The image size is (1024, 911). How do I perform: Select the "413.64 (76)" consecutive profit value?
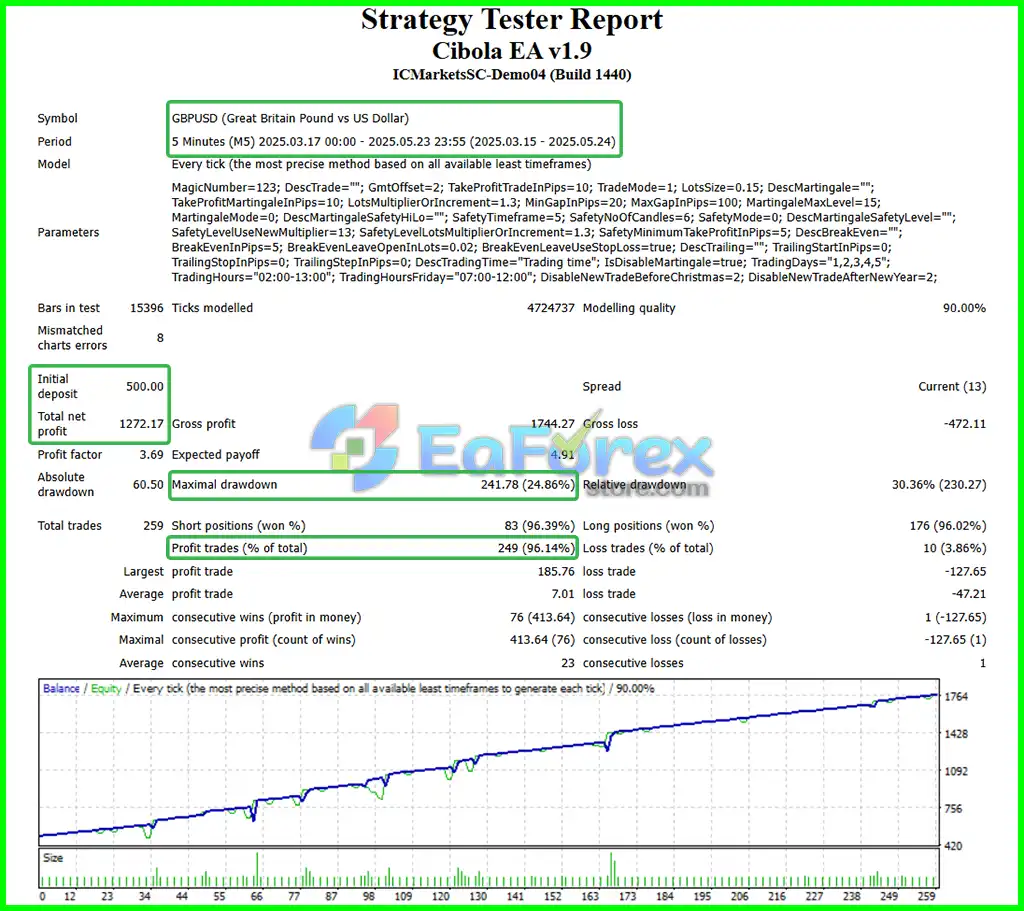click(x=542, y=639)
